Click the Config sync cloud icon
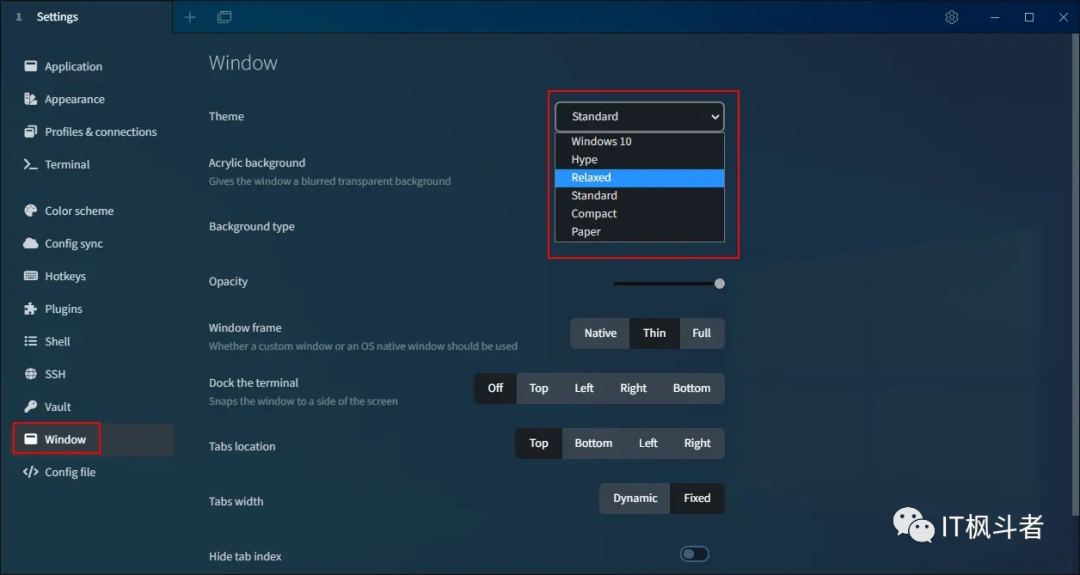 pyautogui.click(x=30, y=243)
